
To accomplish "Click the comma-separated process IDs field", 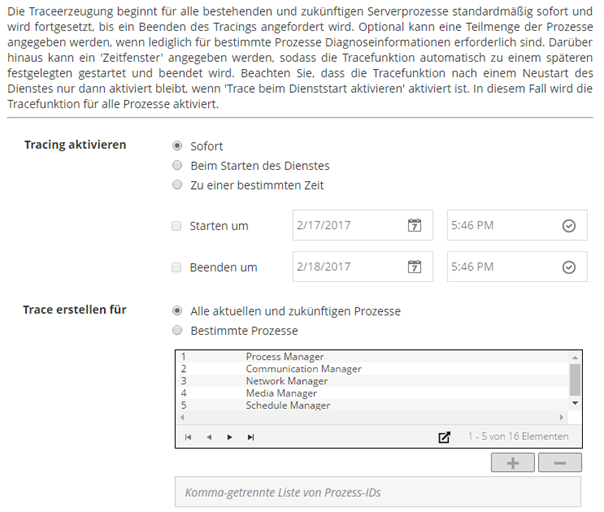I will (376, 492).
